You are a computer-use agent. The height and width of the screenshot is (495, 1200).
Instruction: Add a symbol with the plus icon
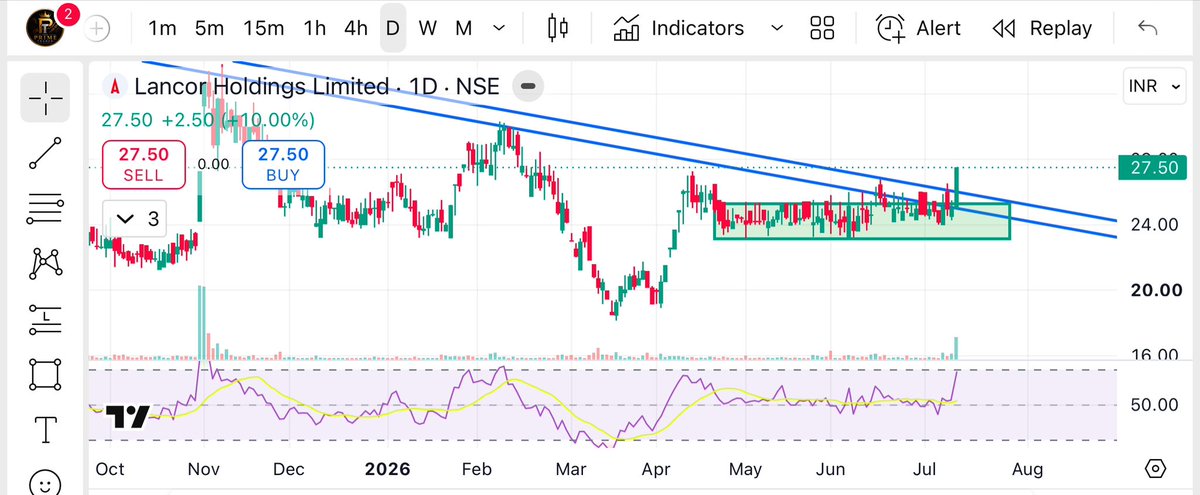(x=97, y=28)
